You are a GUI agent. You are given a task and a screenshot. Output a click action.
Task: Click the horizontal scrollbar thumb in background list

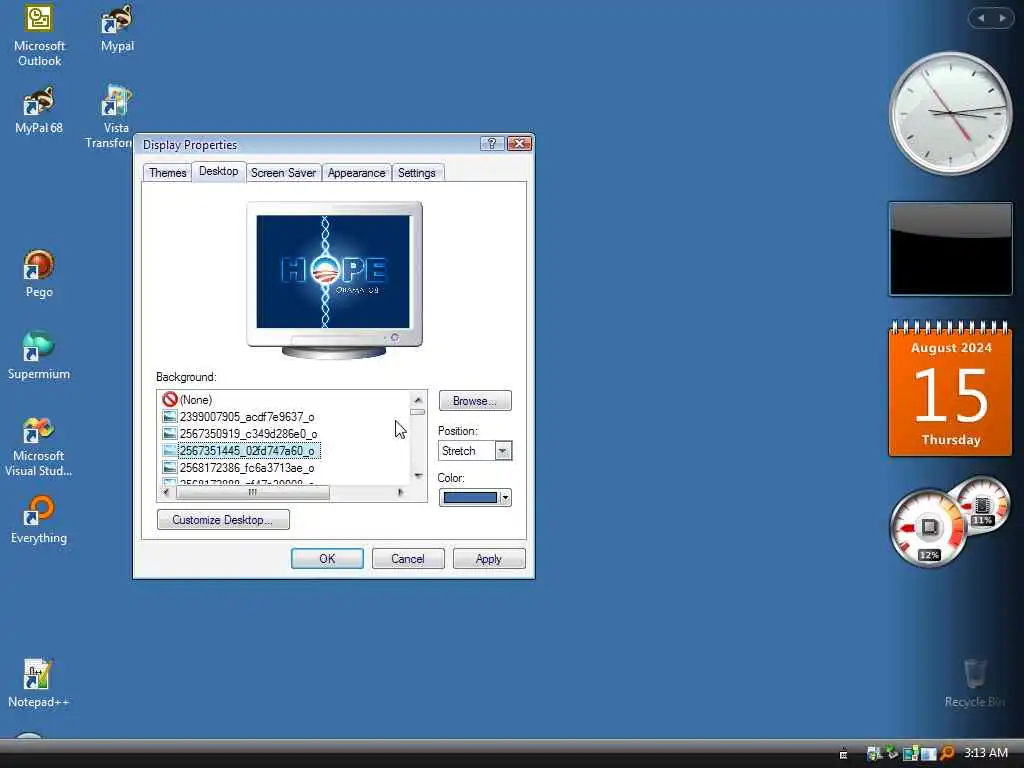[x=253, y=493]
